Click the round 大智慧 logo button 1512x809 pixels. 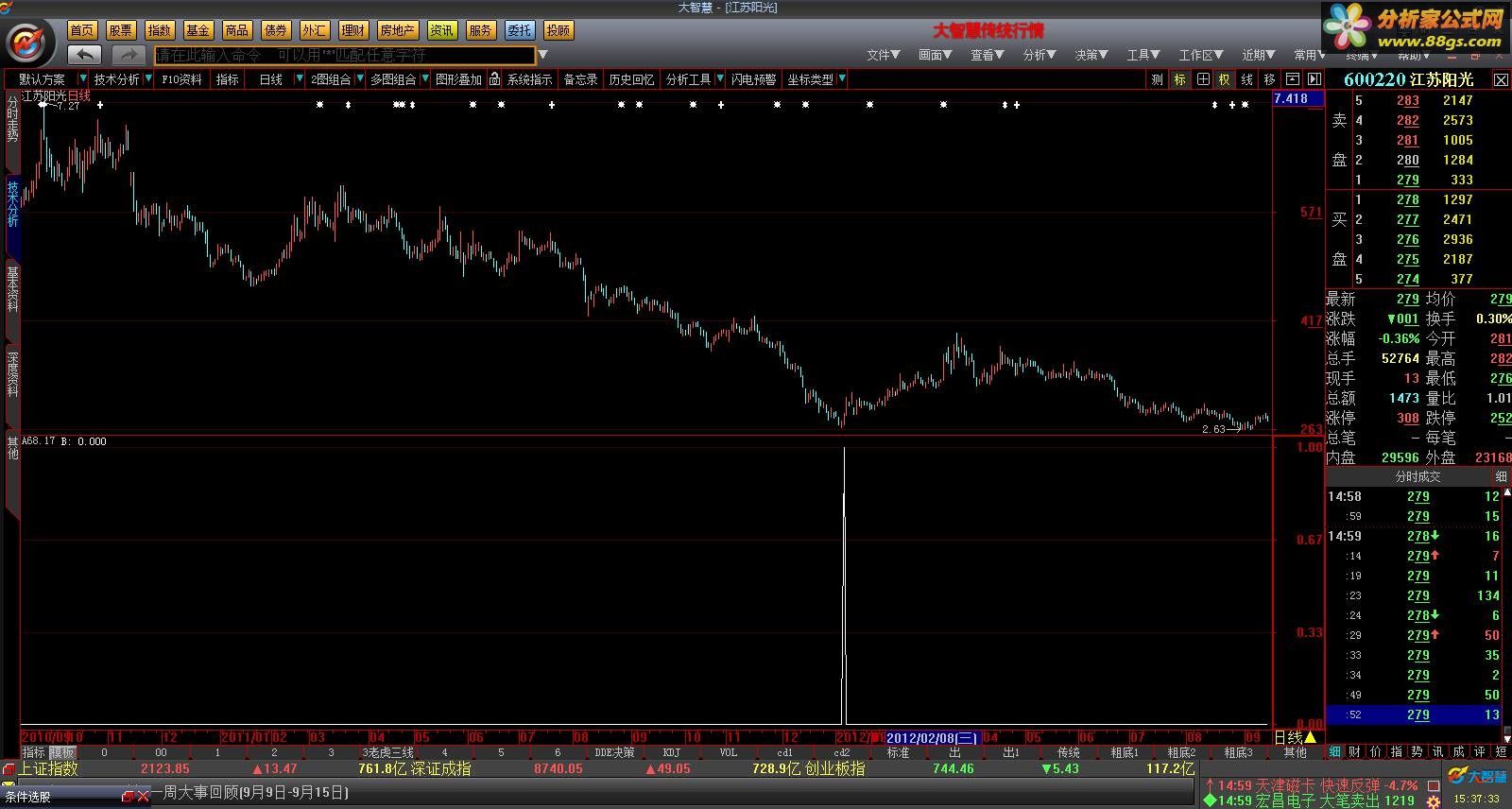click(x=28, y=41)
